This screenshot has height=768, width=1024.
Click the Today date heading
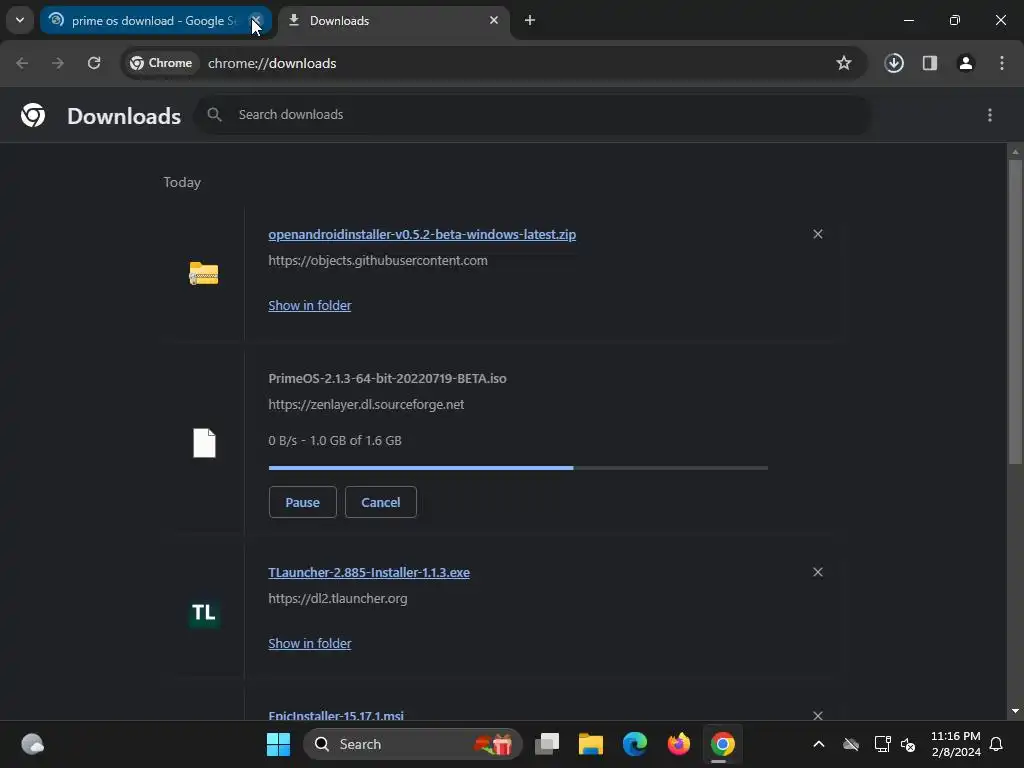[x=182, y=182]
